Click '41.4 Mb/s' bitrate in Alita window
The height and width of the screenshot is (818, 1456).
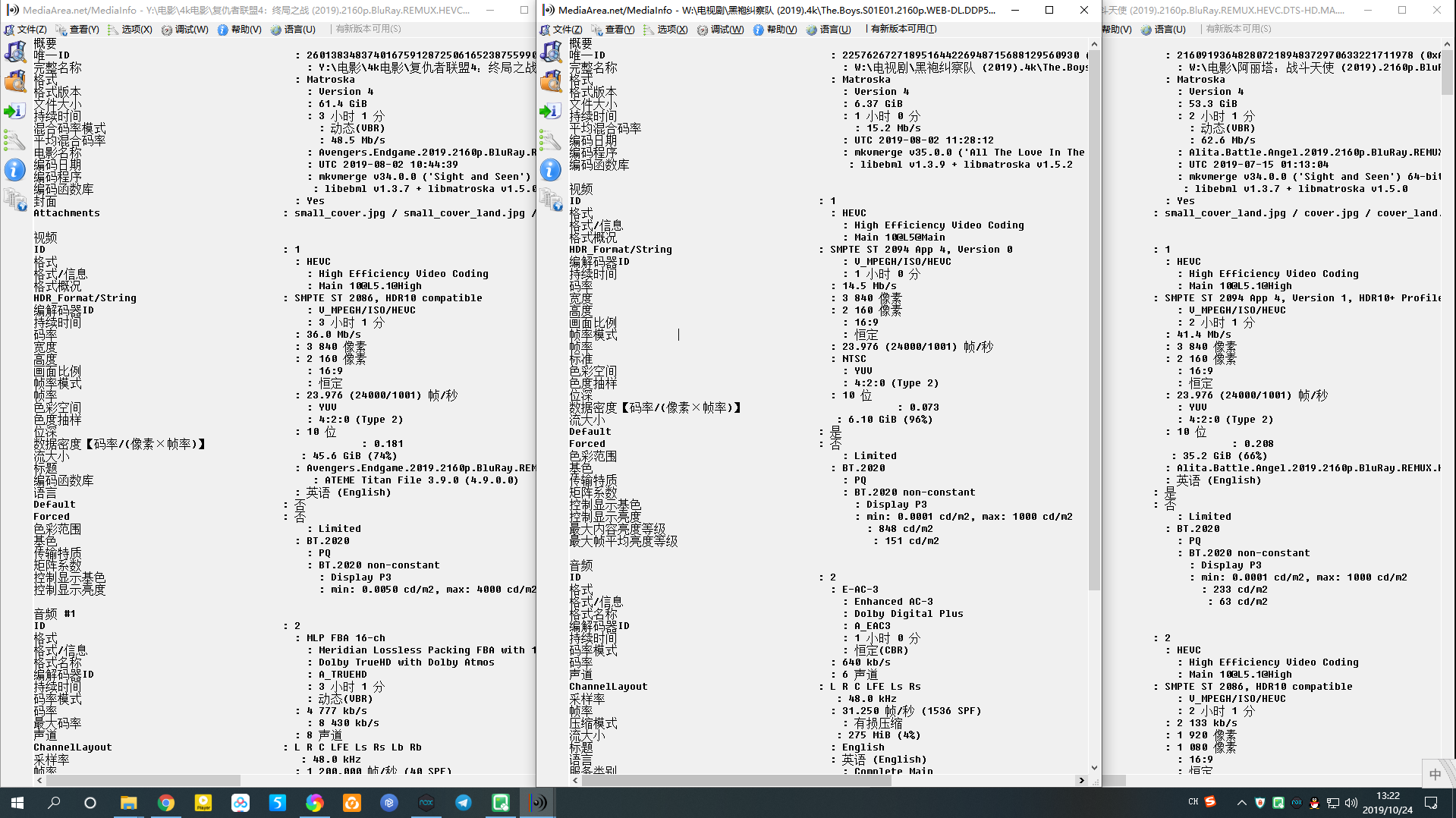click(1204, 335)
